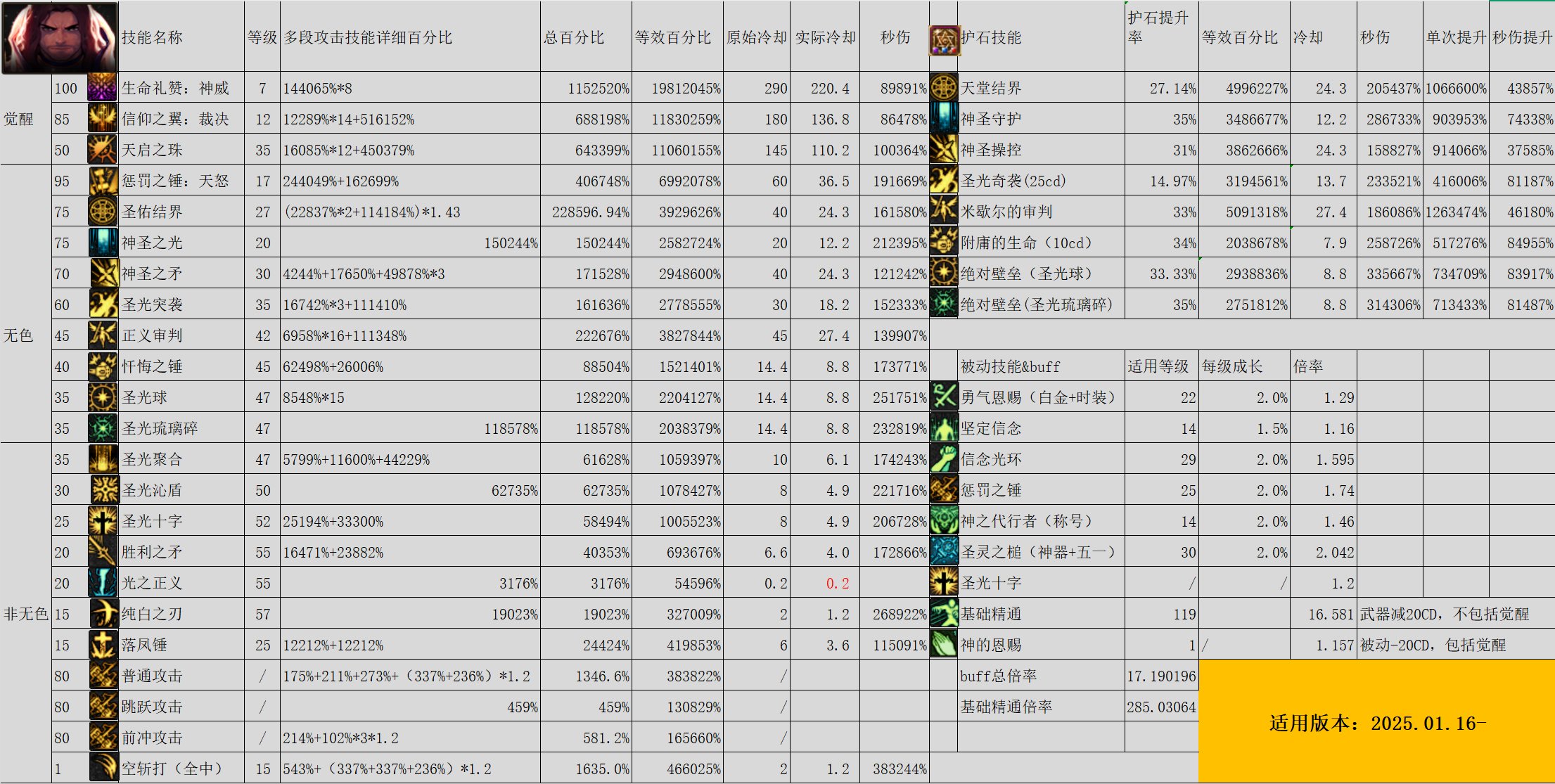Click the red 0.2 cooldown value
Image resolution: width=1555 pixels, height=784 pixels.
(838, 584)
